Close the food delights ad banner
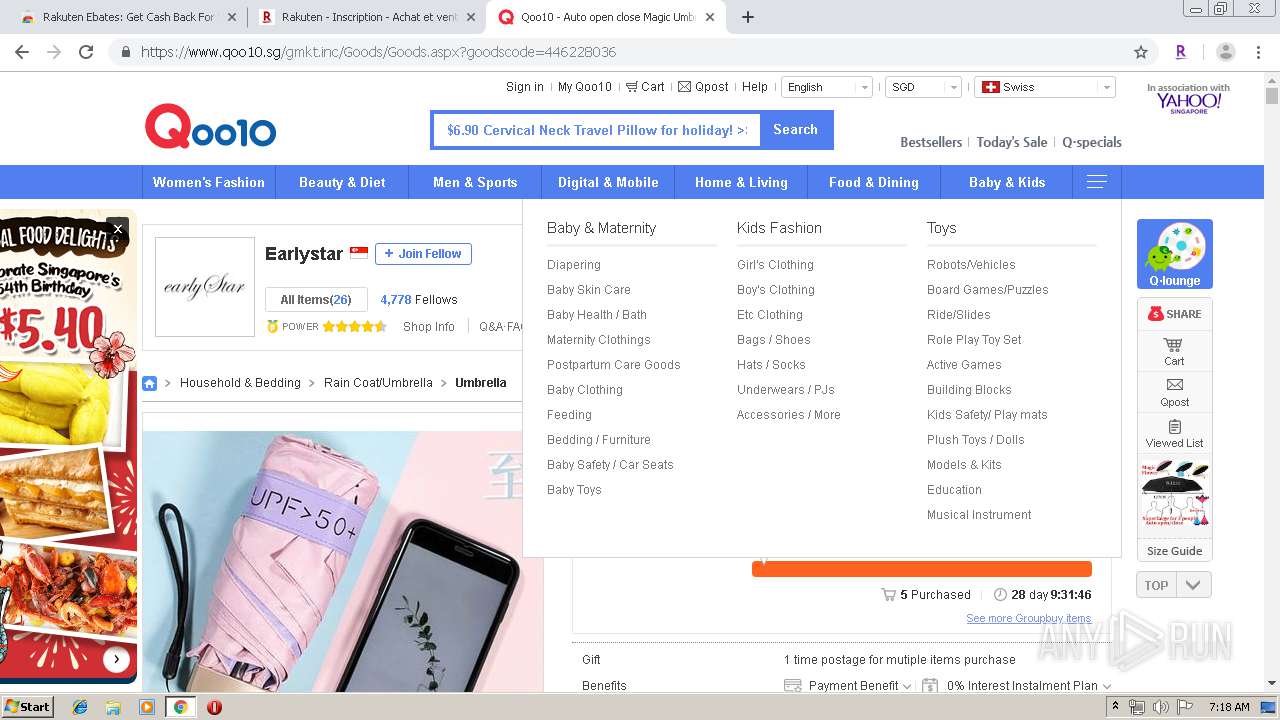The image size is (1280, 720). [118, 229]
